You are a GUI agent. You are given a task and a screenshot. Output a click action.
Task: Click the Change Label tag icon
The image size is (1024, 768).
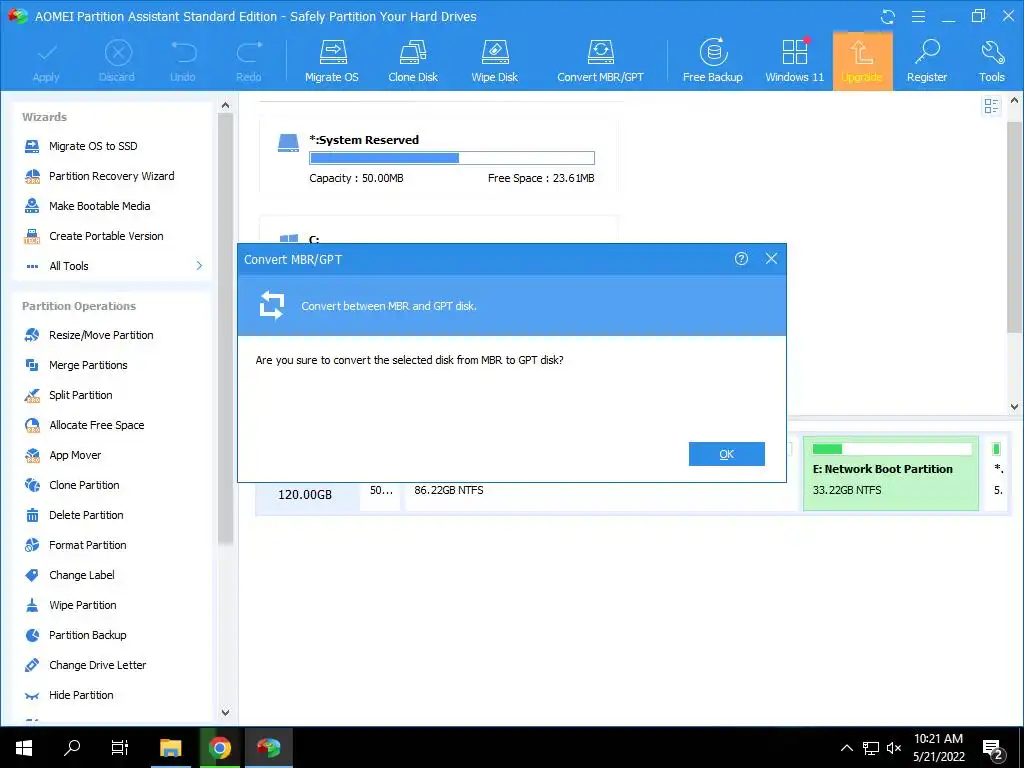pyautogui.click(x=32, y=575)
